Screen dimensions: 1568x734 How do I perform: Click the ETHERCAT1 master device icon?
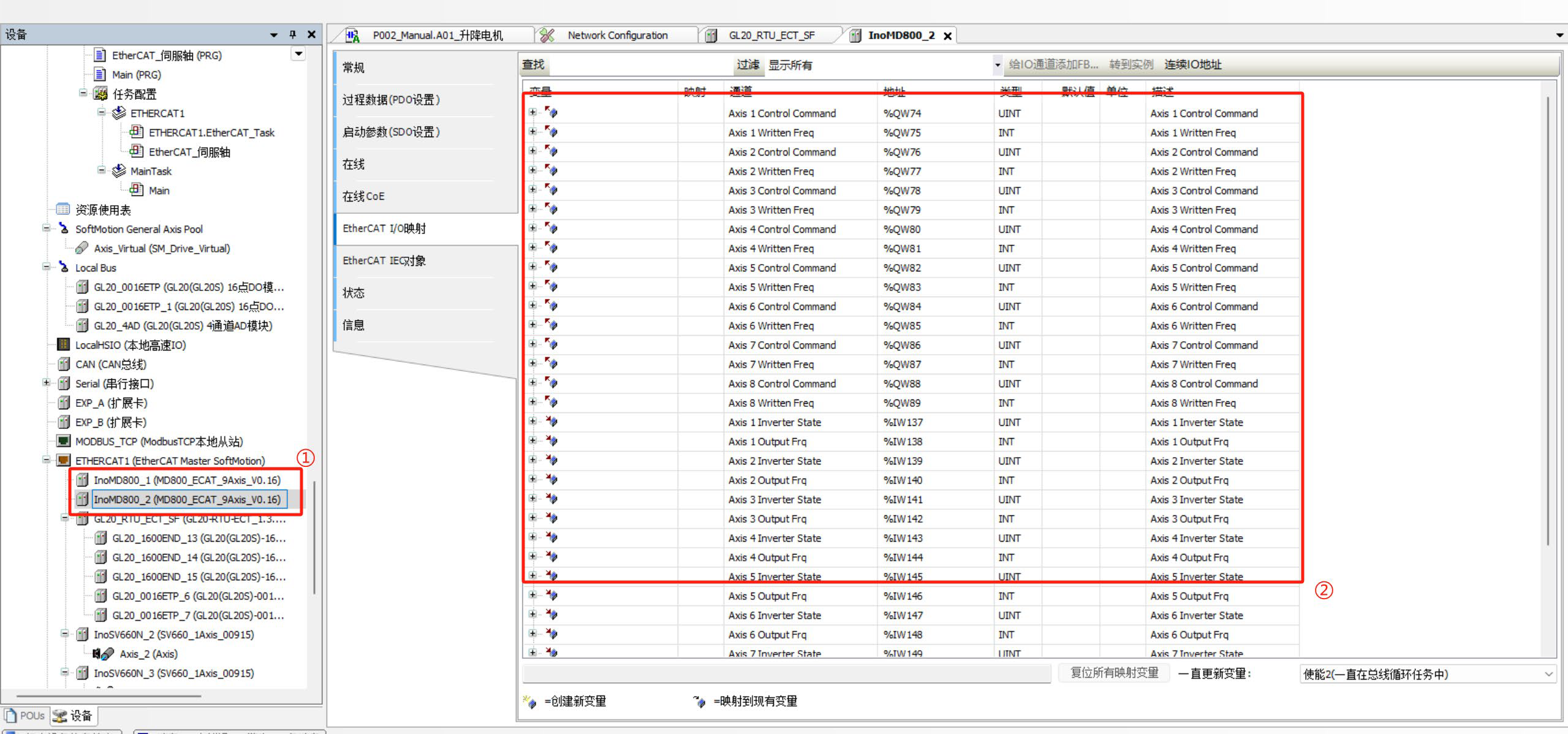coord(63,460)
